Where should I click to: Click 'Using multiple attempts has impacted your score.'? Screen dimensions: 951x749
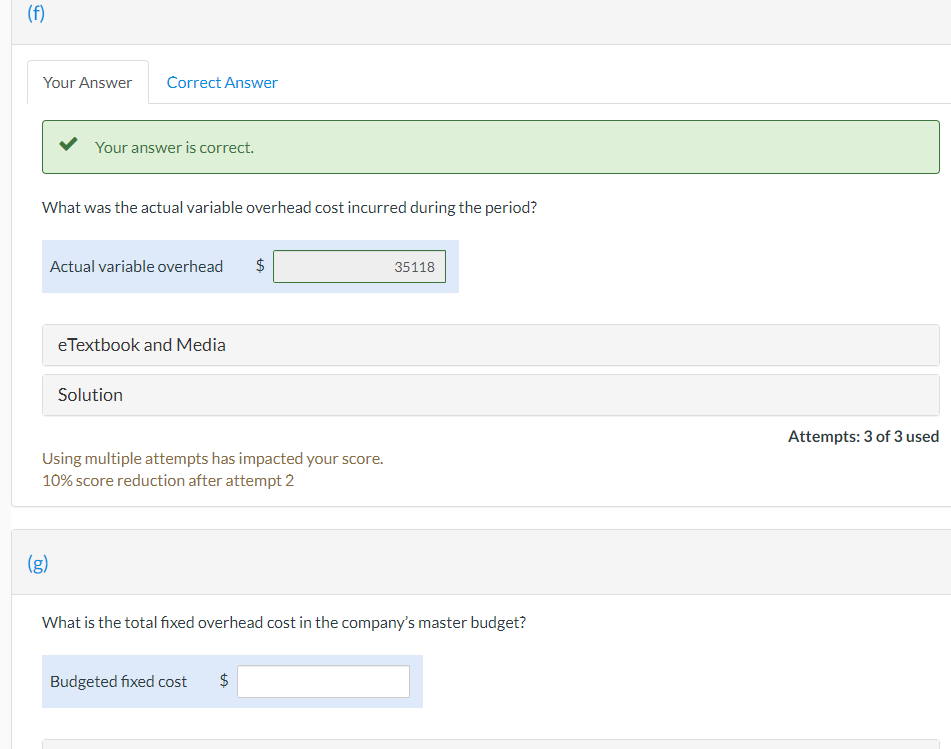(213, 458)
